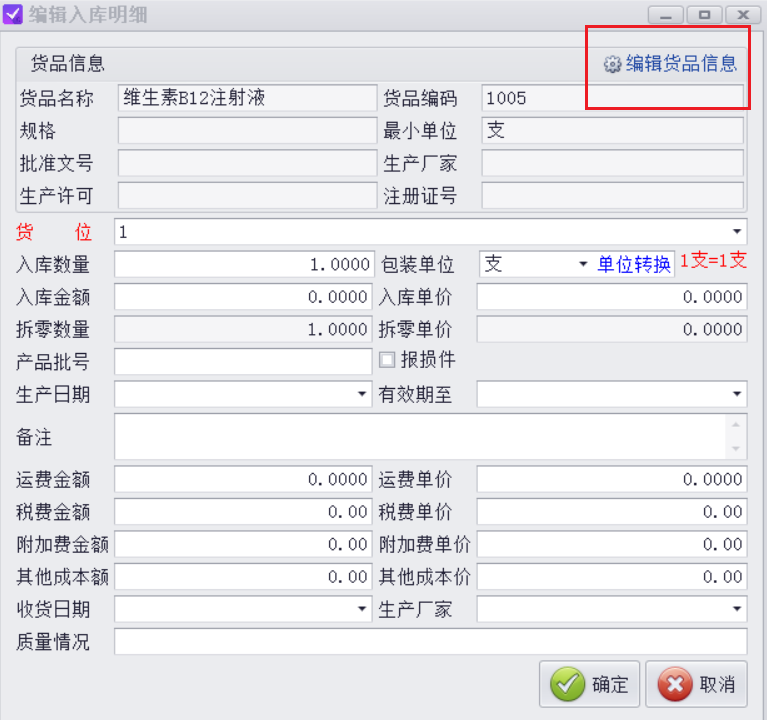Click the 备注 scrollbar up arrow
This screenshot has width=767, height=720.
click(x=736, y=424)
